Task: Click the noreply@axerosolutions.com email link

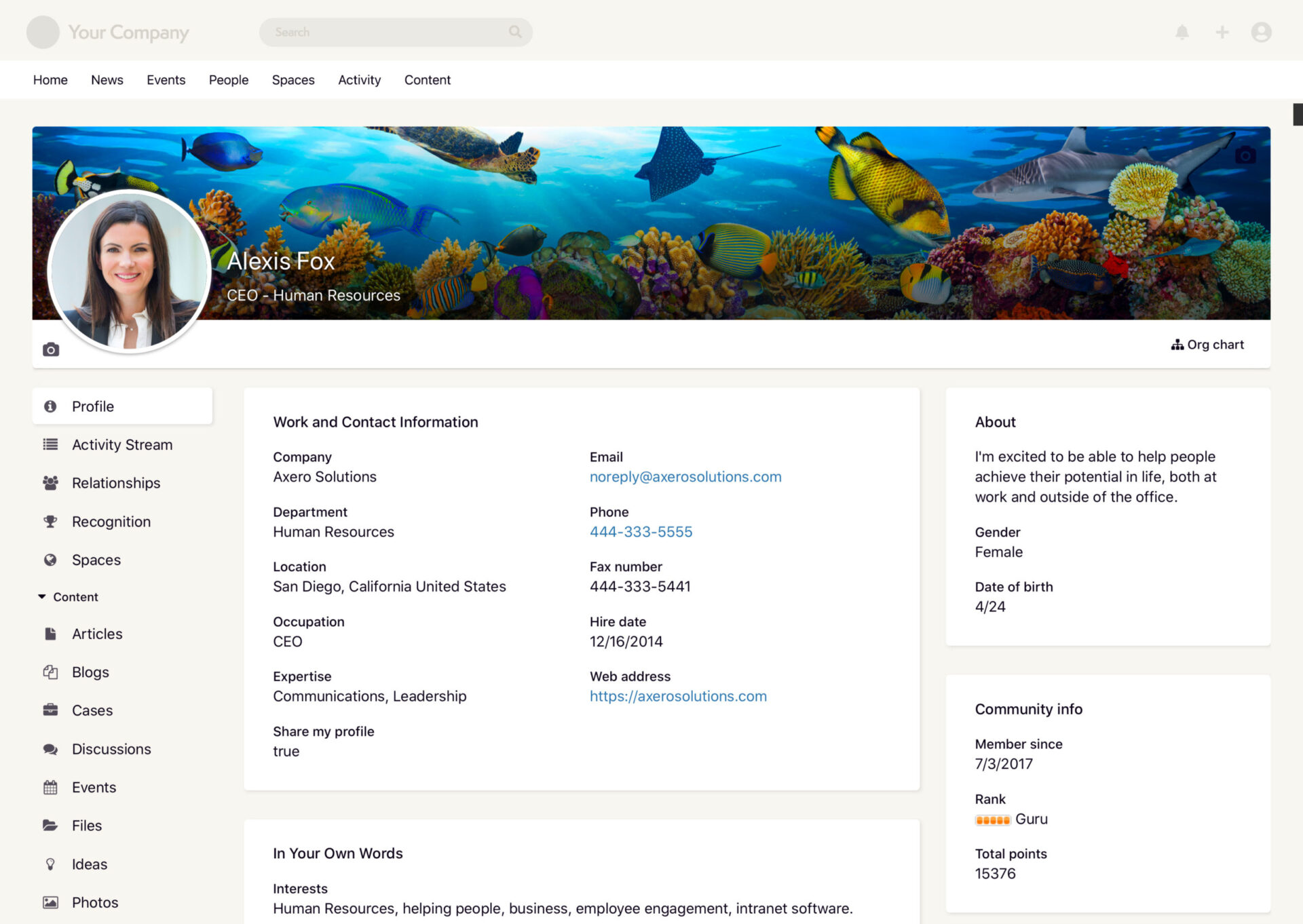Action: [685, 476]
